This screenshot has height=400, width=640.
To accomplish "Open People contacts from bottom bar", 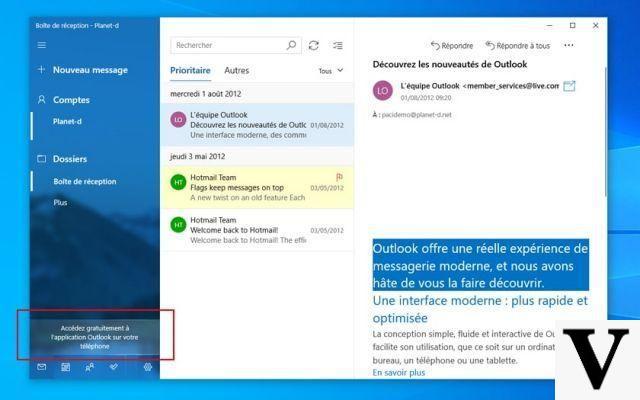I will (89, 367).
